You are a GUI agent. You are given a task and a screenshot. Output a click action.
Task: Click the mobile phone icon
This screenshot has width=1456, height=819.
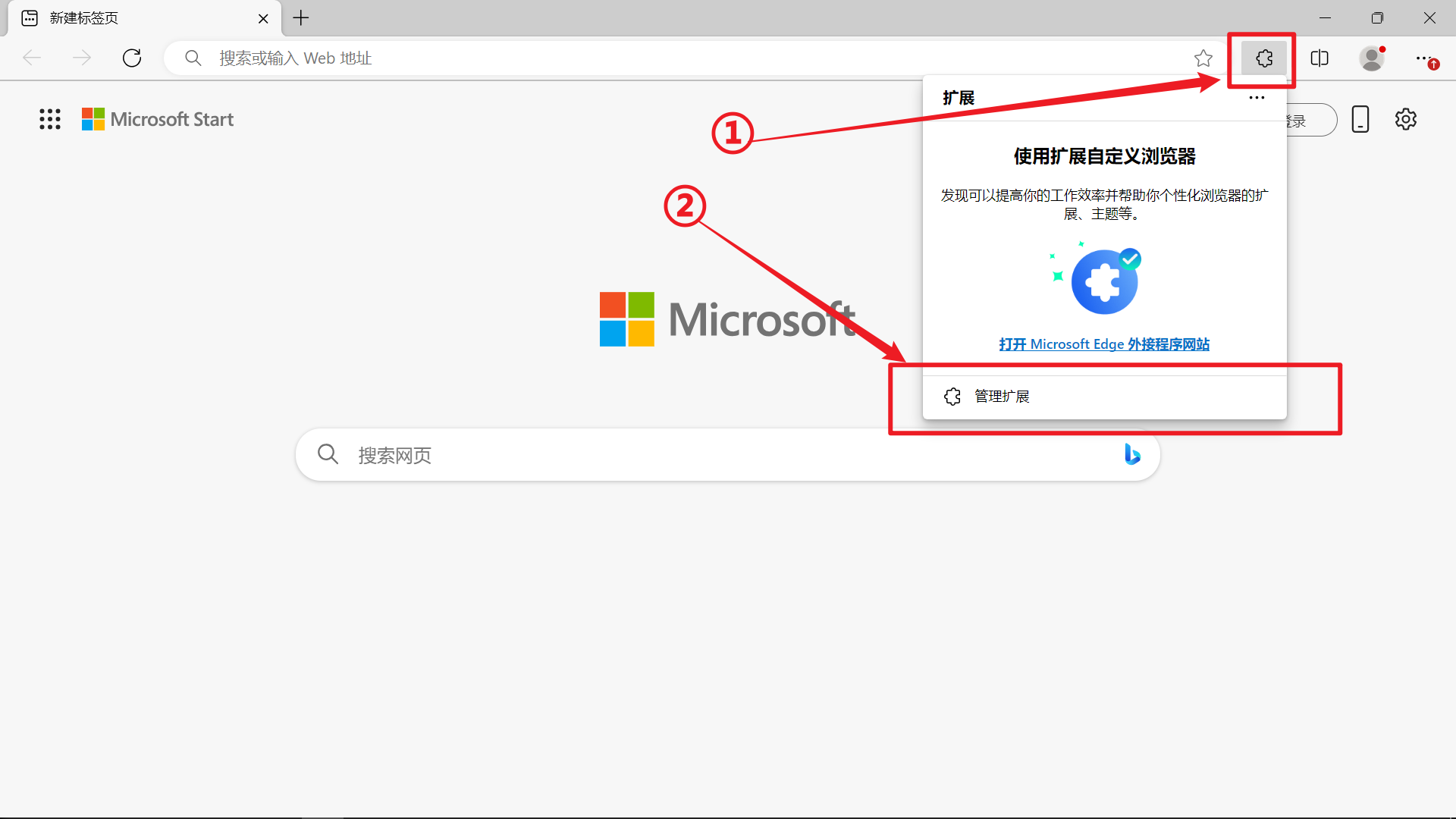point(1360,119)
